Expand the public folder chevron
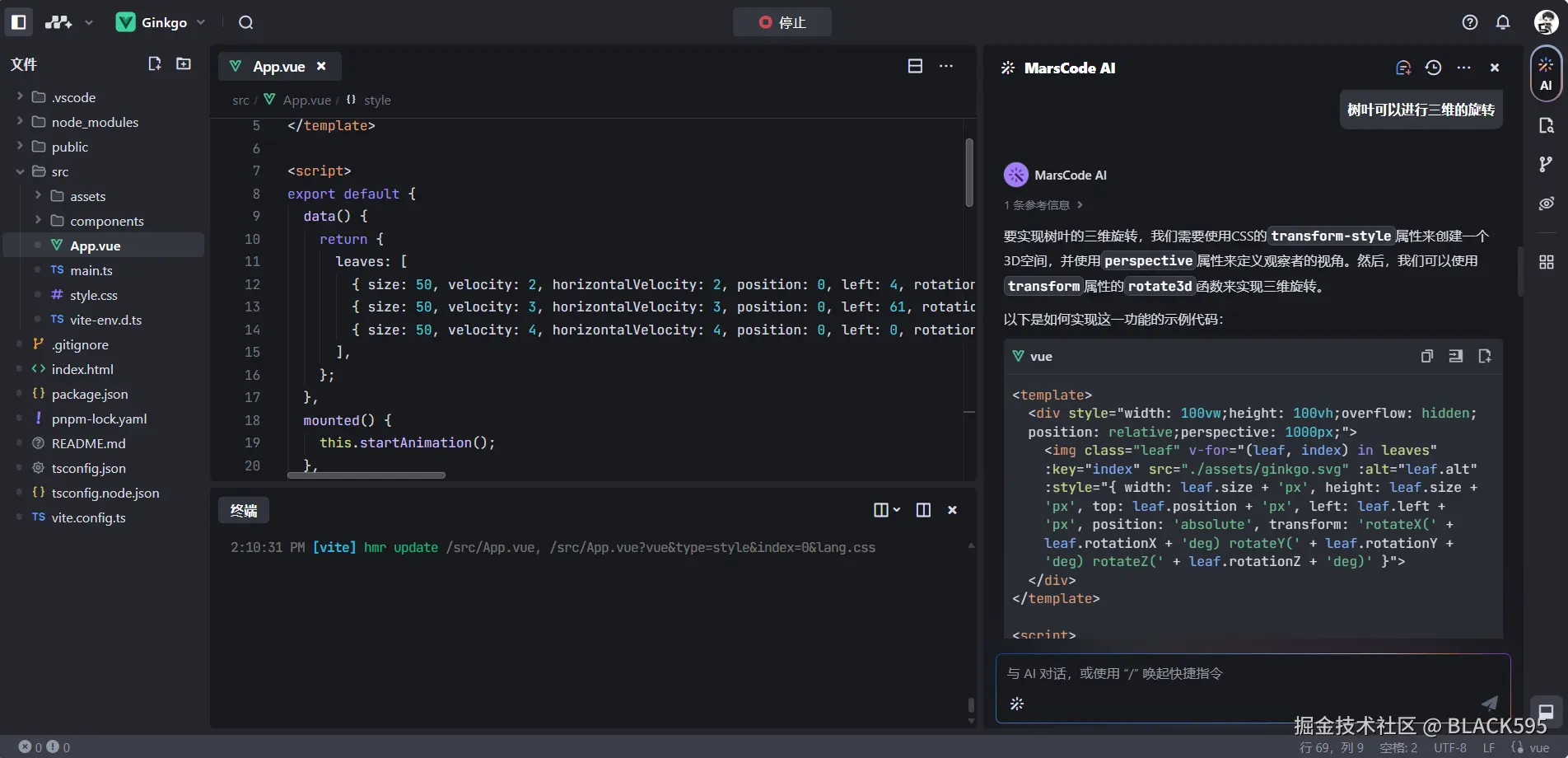Image resolution: width=1568 pixels, height=758 pixels. (x=20, y=147)
